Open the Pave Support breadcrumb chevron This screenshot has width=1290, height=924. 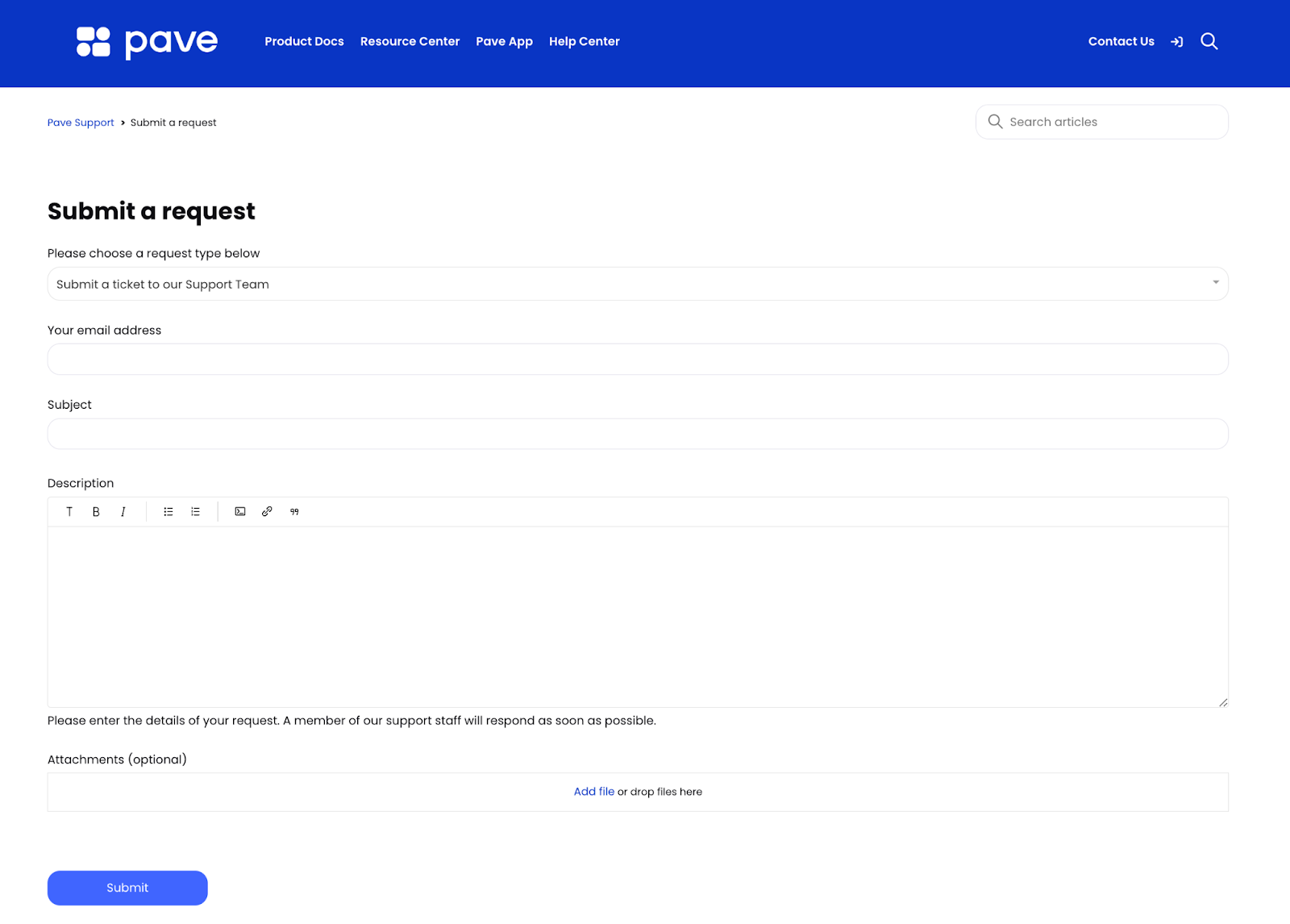click(122, 123)
